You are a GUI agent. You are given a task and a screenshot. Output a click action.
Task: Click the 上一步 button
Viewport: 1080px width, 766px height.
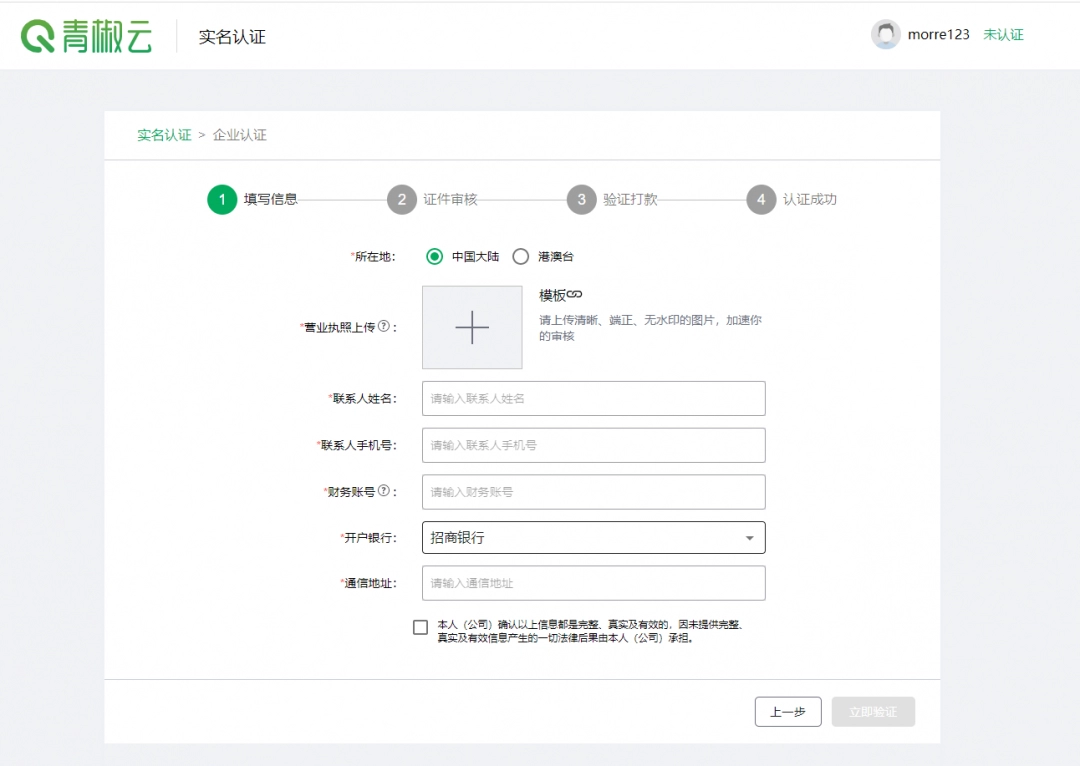coord(788,711)
